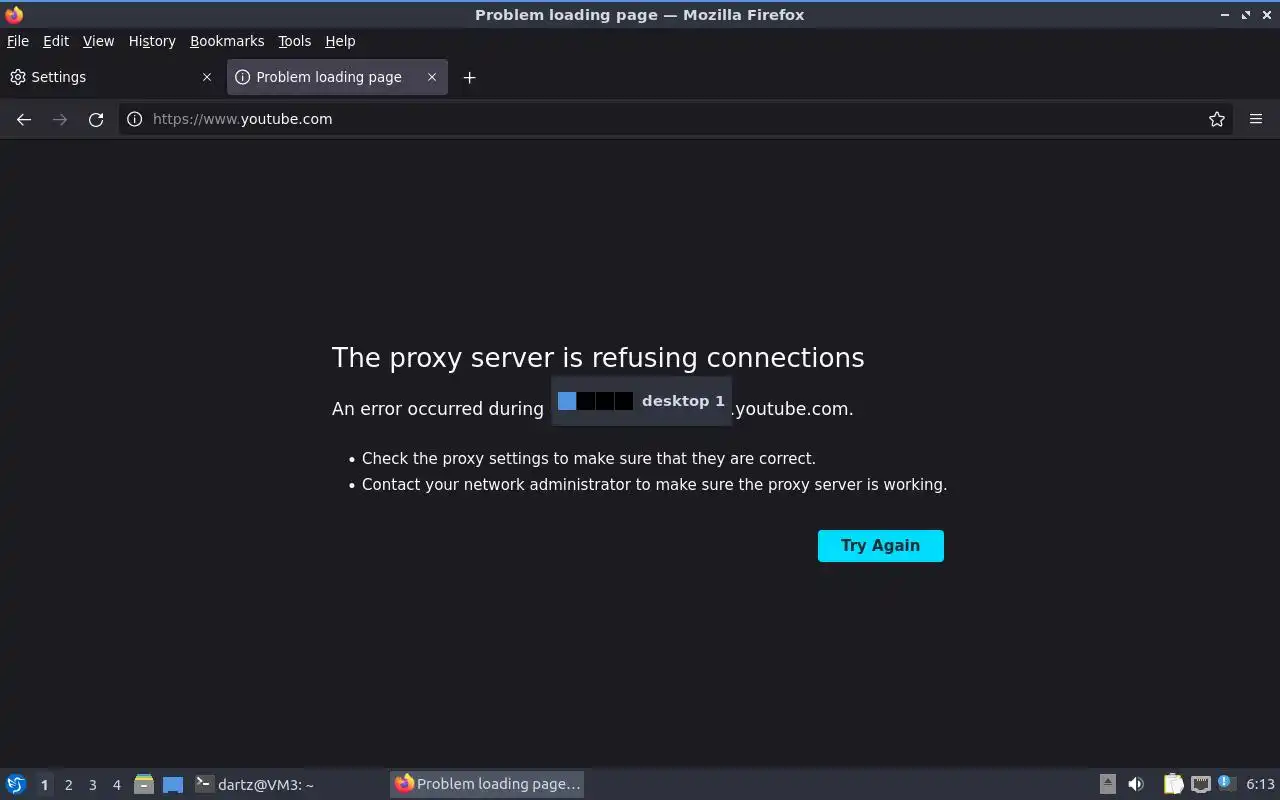Switch to the dartz@VM3 terminal window

[288, 785]
